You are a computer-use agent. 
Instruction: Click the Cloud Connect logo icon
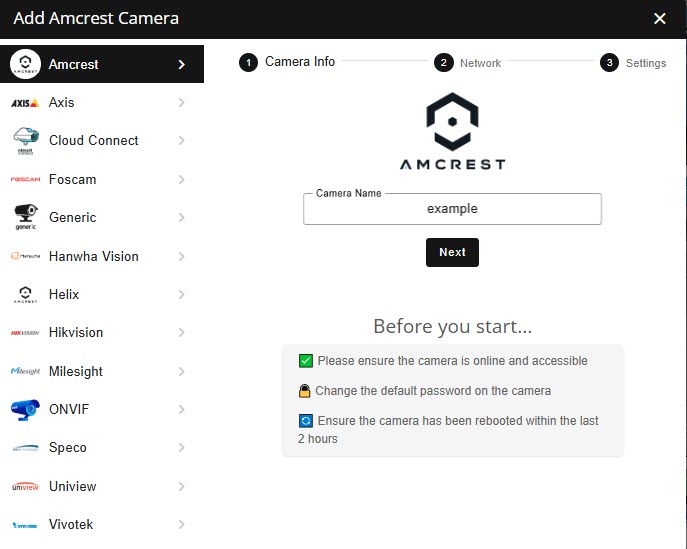[25, 141]
